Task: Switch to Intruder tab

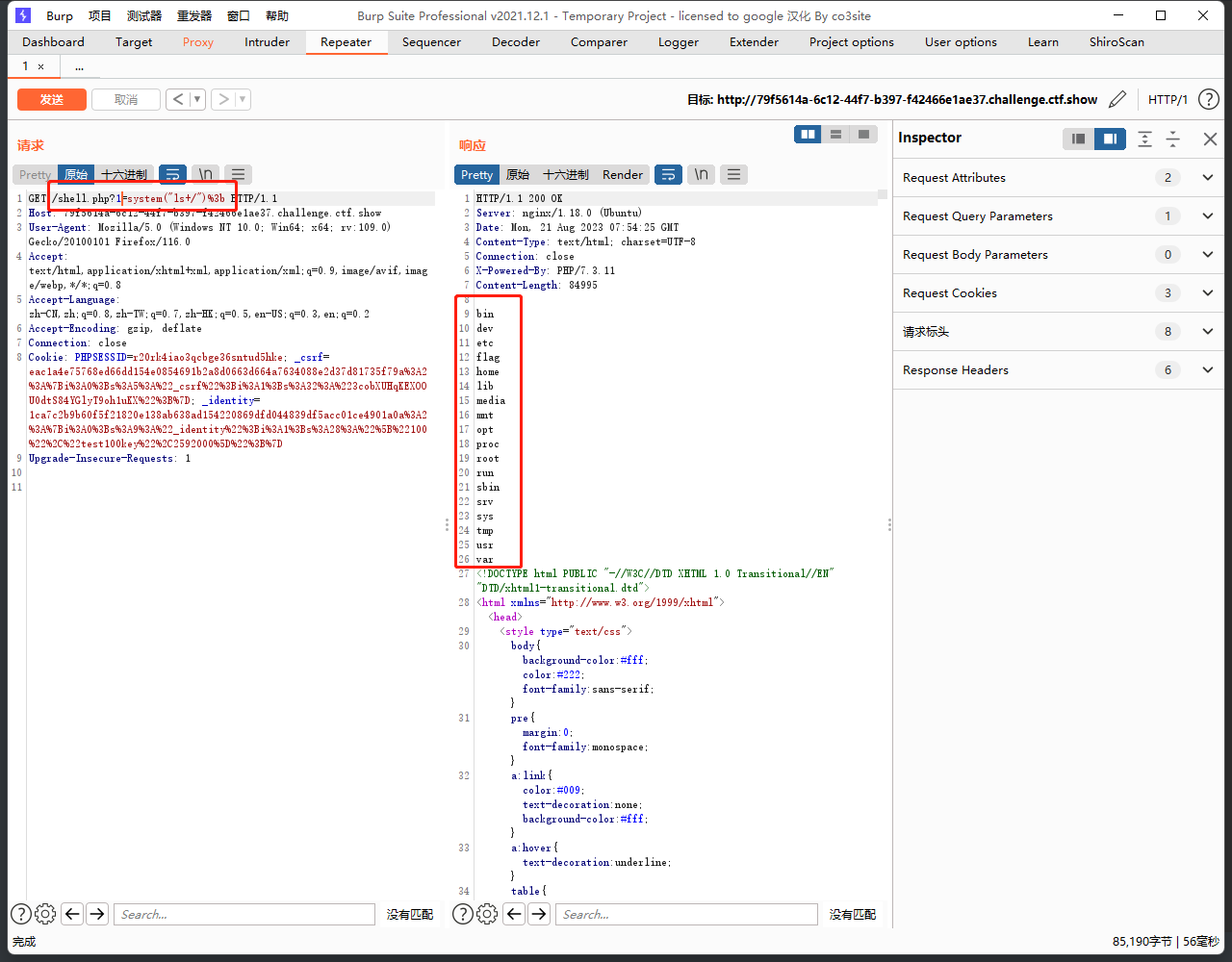Action: 267,41
